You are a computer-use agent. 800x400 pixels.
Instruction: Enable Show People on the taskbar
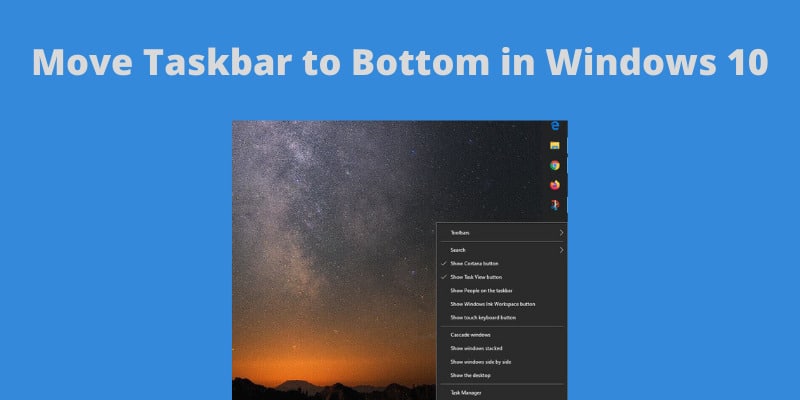point(502,291)
